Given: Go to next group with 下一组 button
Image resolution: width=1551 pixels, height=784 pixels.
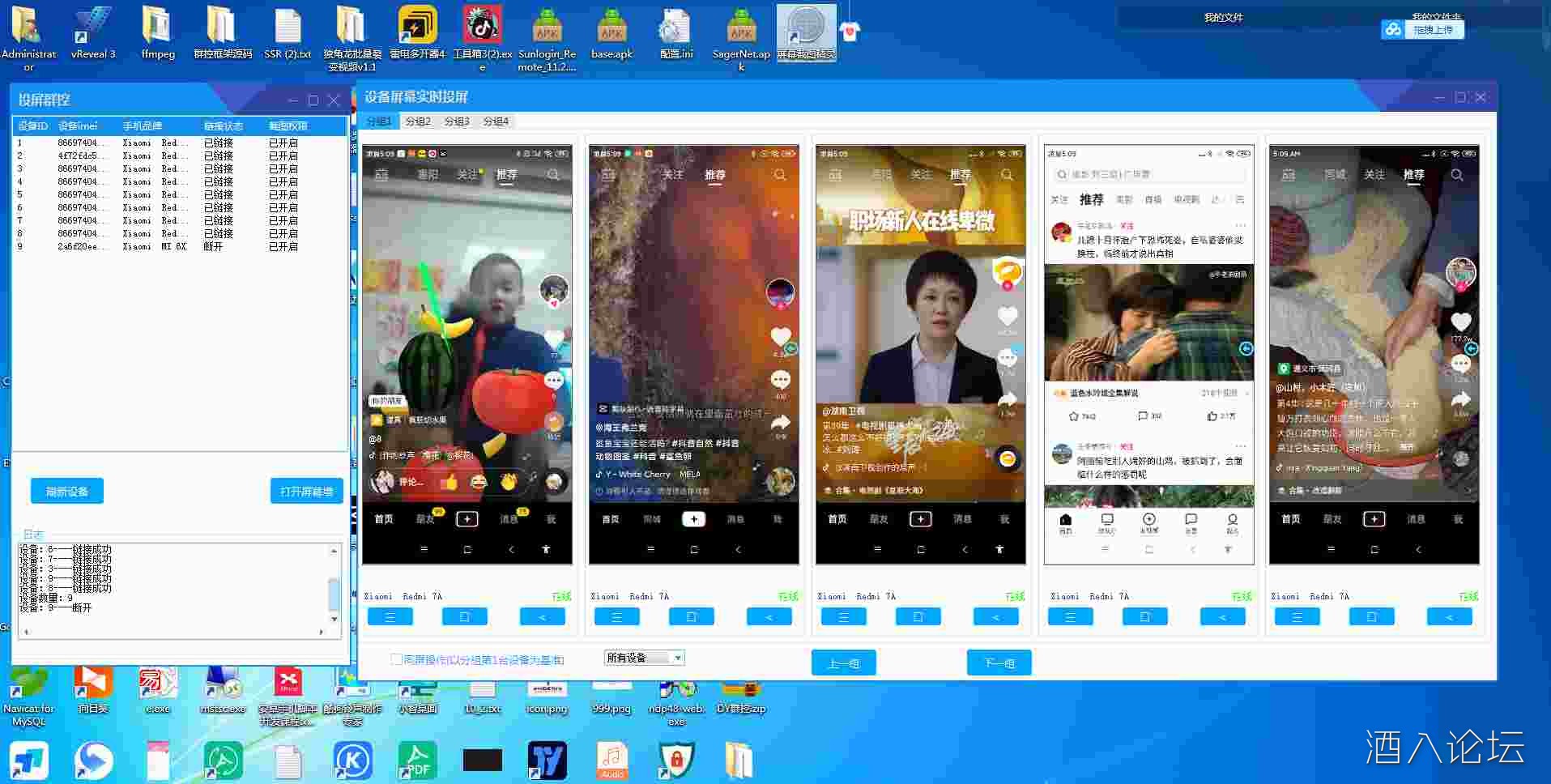Looking at the screenshot, I should point(999,663).
